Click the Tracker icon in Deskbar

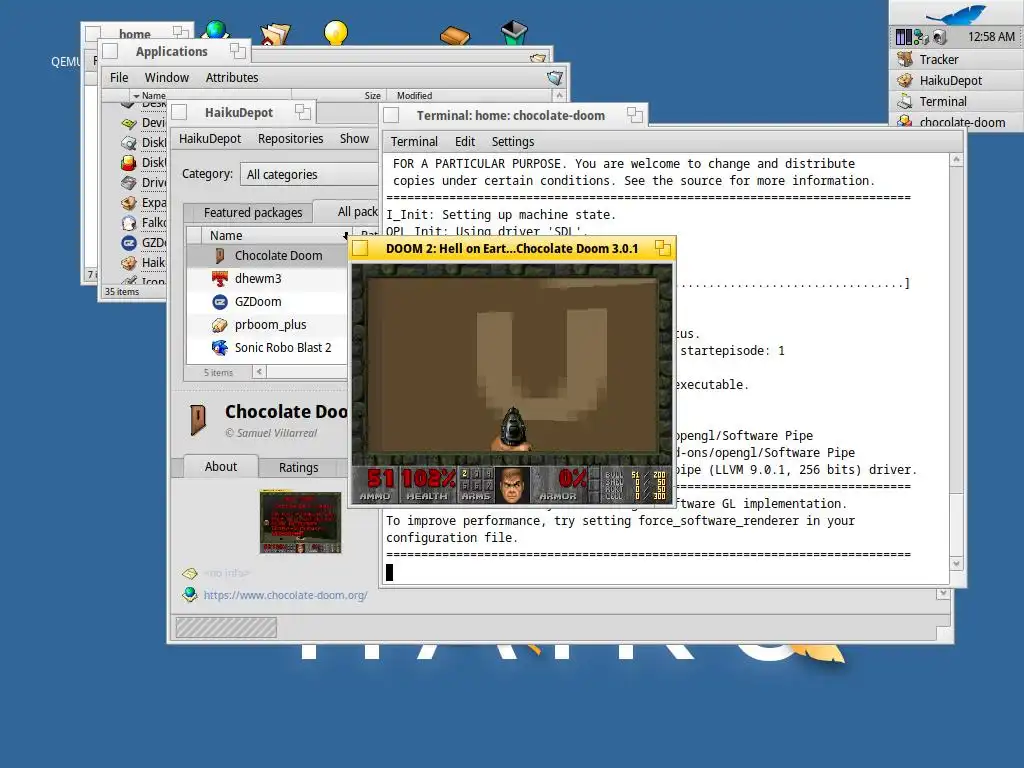[x=905, y=59]
